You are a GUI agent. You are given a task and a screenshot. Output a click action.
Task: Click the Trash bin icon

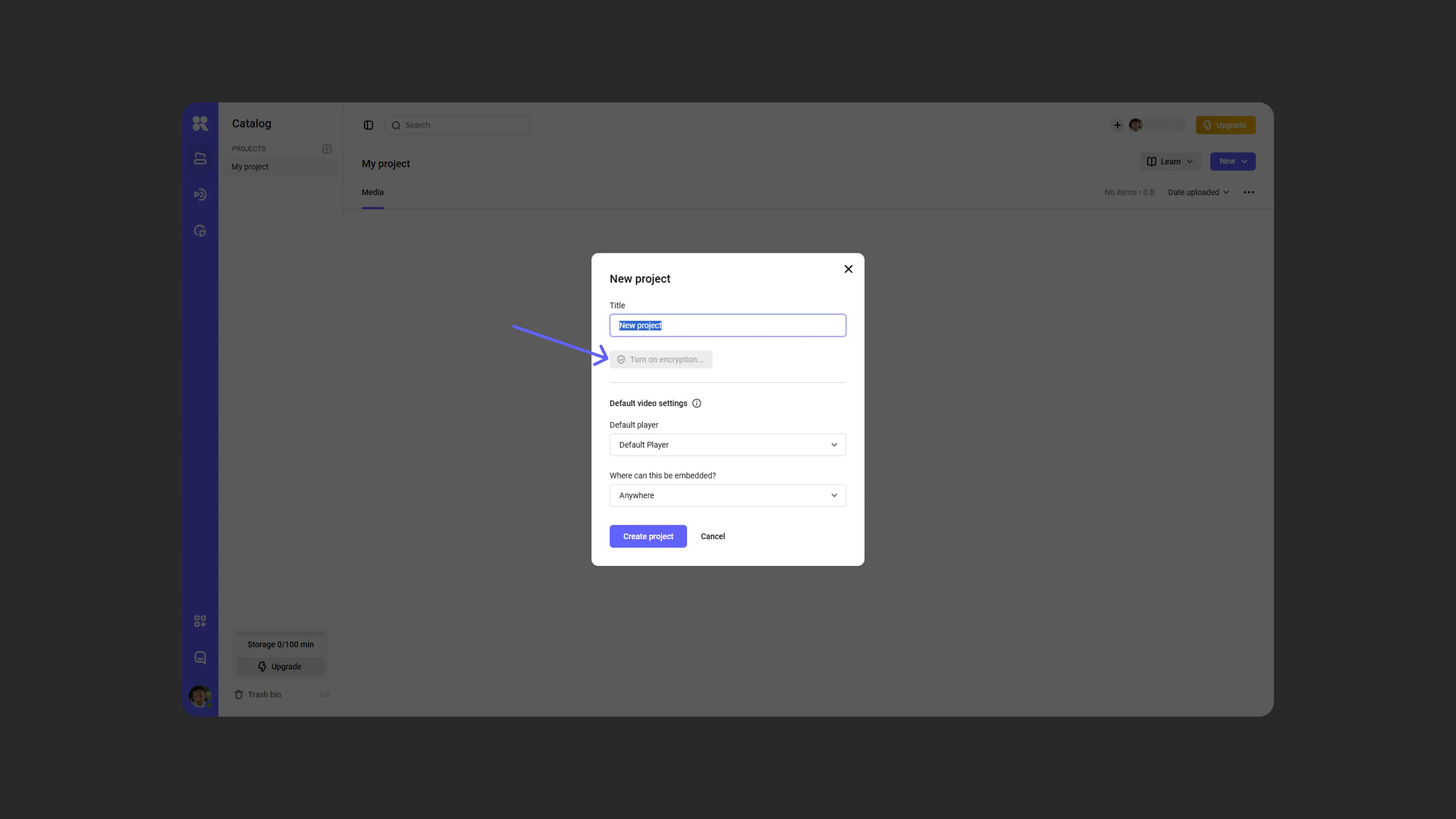pos(238,694)
